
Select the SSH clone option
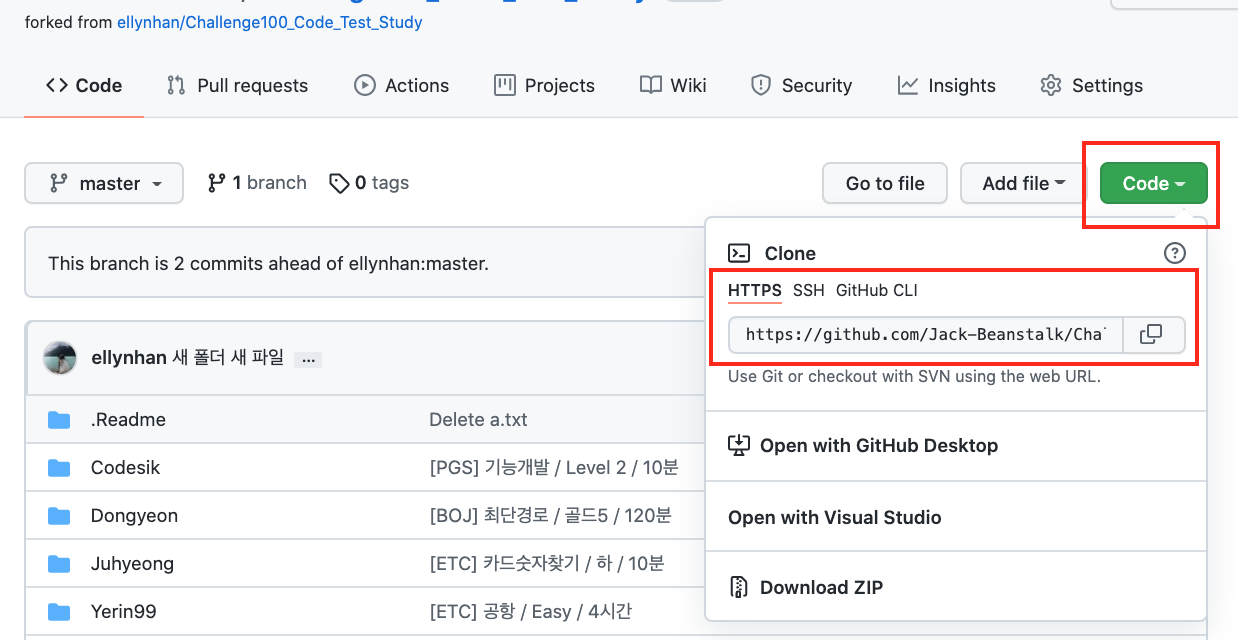[x=809, y=291]
